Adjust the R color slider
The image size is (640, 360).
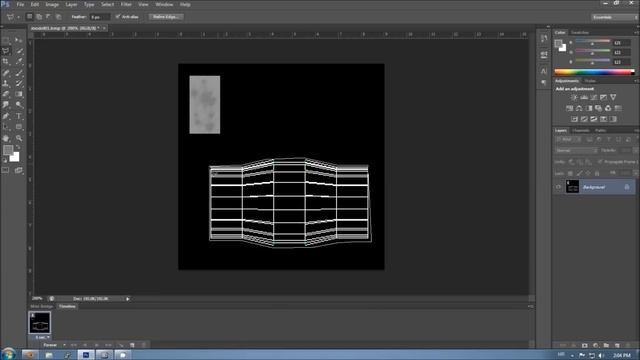(593, 43)
